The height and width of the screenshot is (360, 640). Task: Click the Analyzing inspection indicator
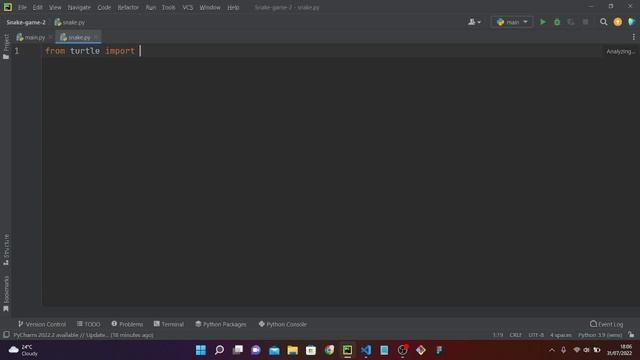coord(620,51)
